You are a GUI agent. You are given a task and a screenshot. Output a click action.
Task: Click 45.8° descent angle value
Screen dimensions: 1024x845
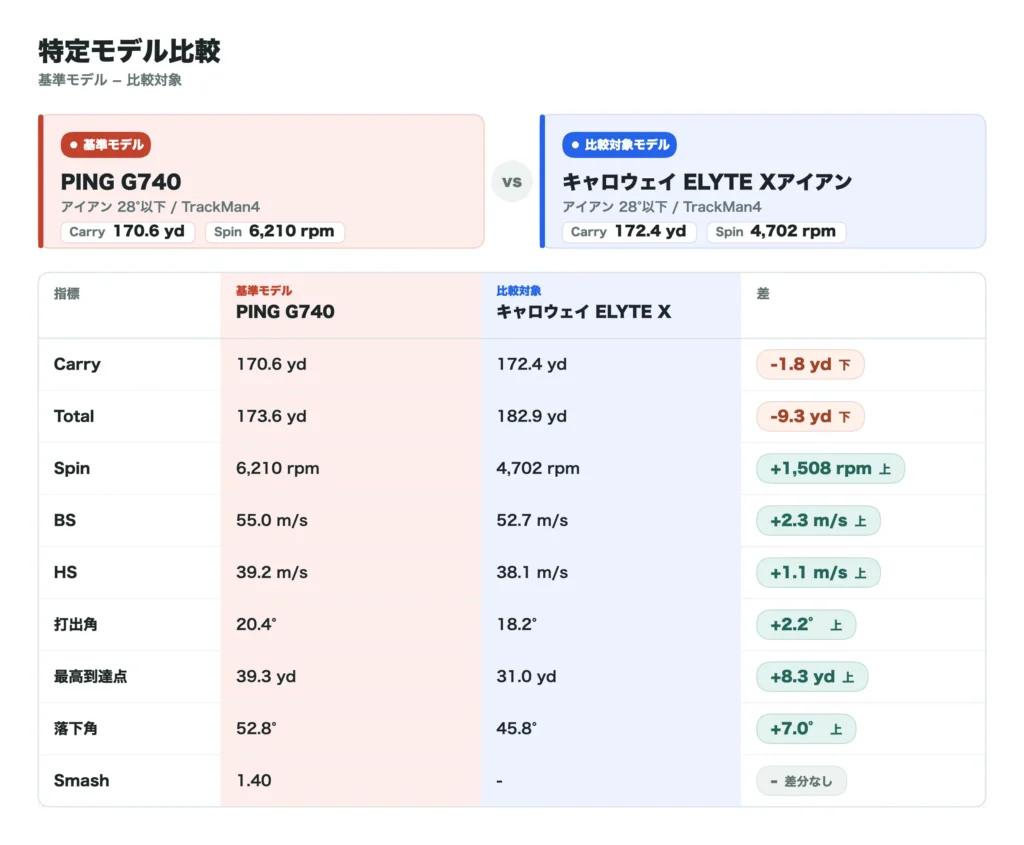tap(517, 728)
